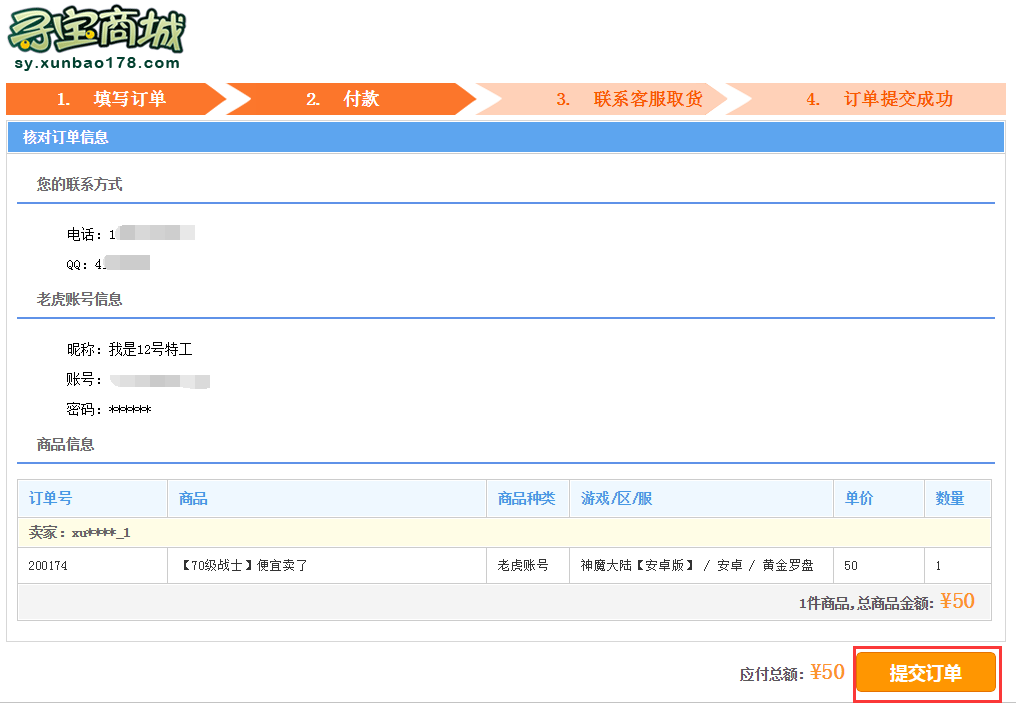The width and height of the screenshot is (1016, 703).
Task: Click seller name xu****_1
Action: click(x=100, y=533)
